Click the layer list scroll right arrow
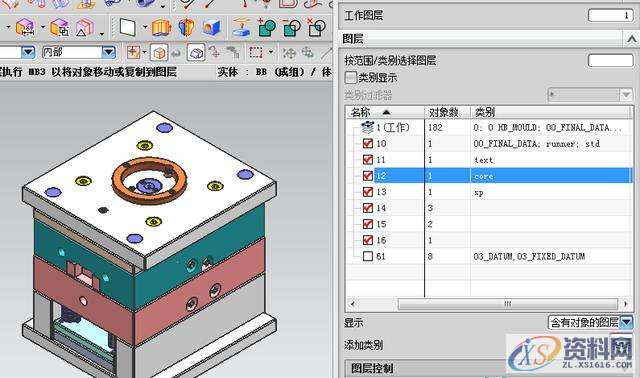This screenshot has height=378, width=640. (626, 304)
